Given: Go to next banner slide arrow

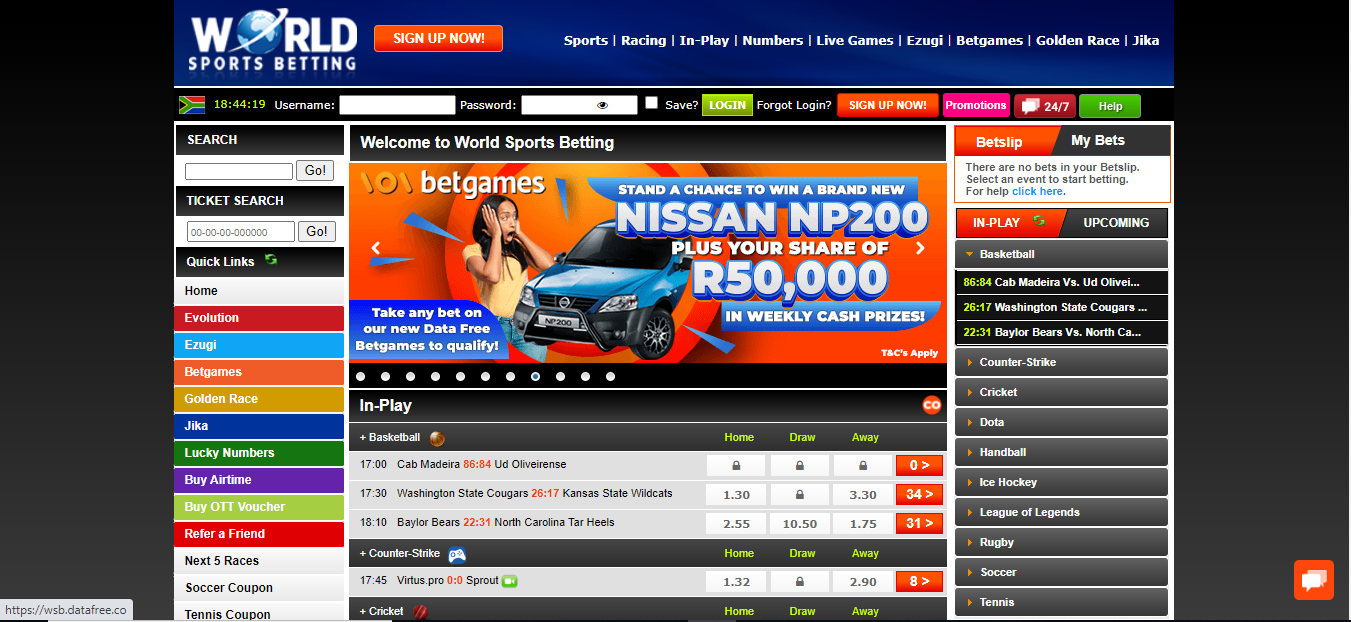Looking at the screenshot, I should (920, 248).
